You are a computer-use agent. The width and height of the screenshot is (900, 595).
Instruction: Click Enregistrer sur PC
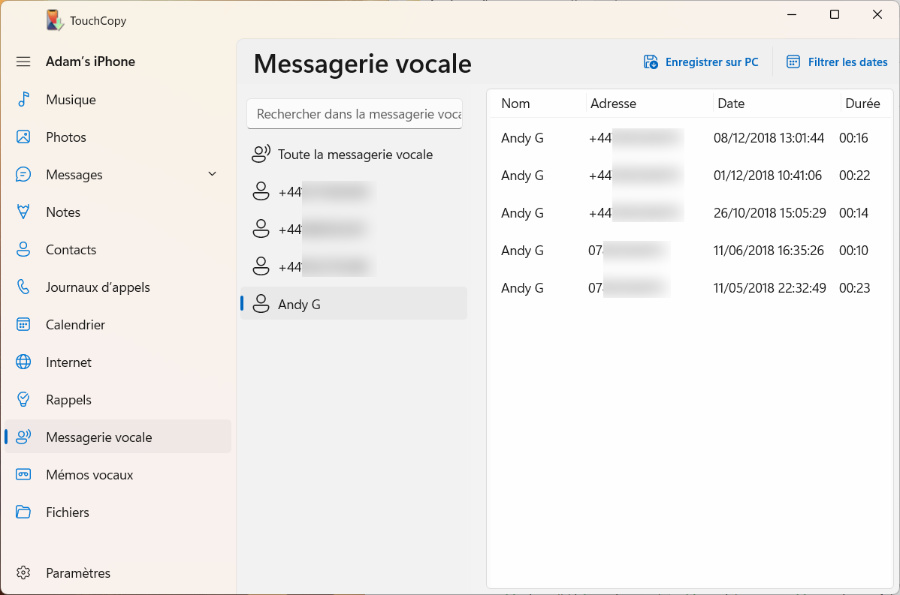point(701,61)
